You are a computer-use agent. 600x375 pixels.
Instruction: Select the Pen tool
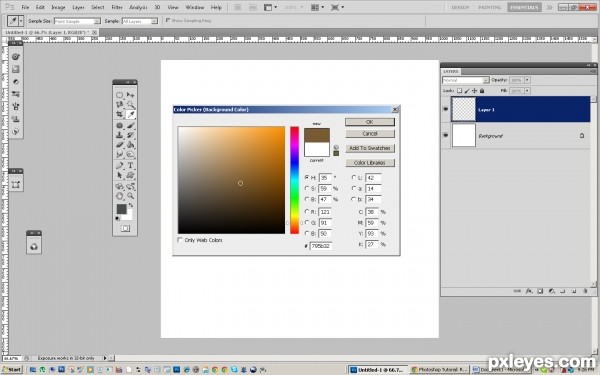pyautogui.click(x=120, y=165)
